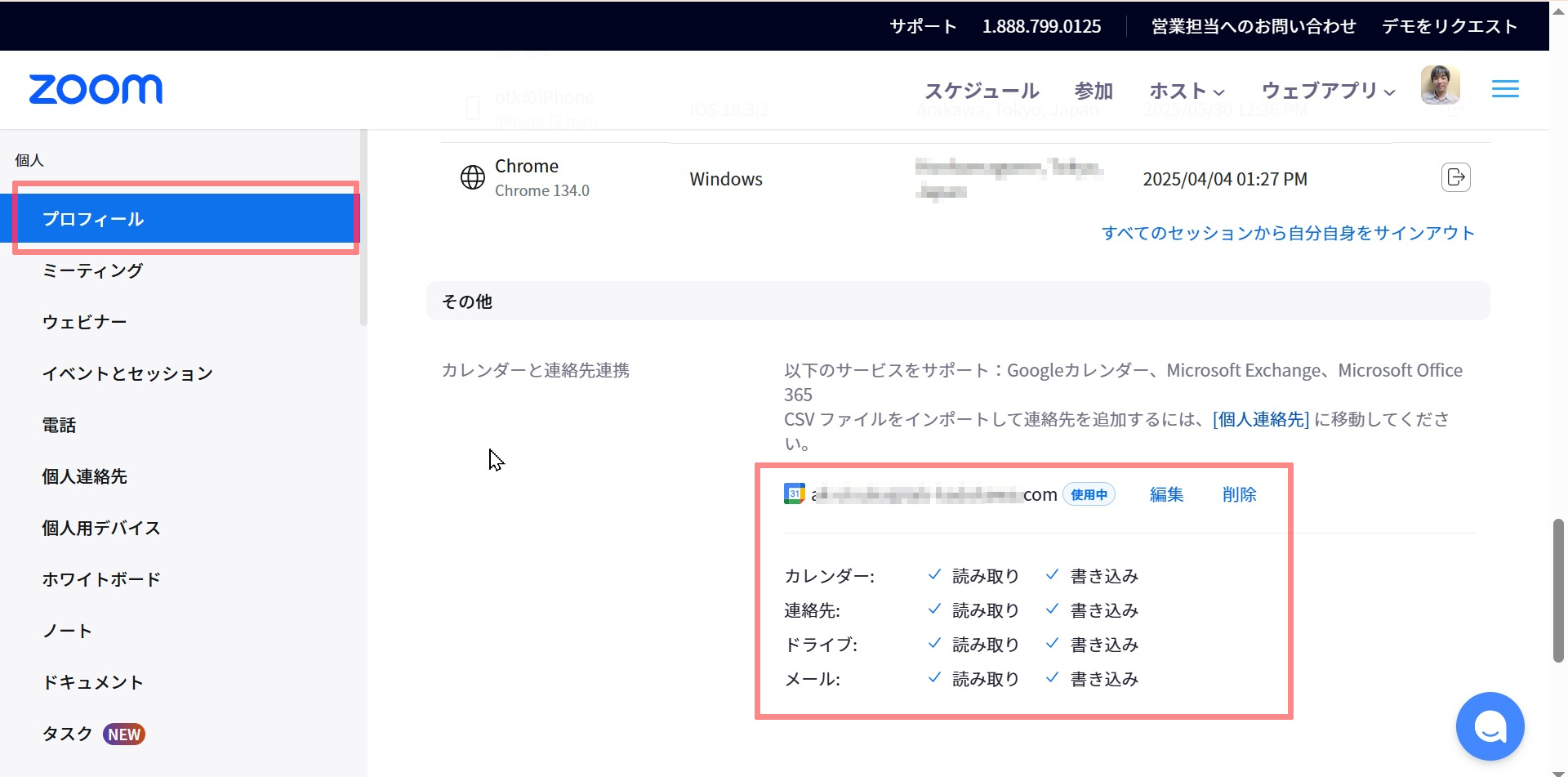Open スケジュール in the top navigation

[x=982, y=91]
